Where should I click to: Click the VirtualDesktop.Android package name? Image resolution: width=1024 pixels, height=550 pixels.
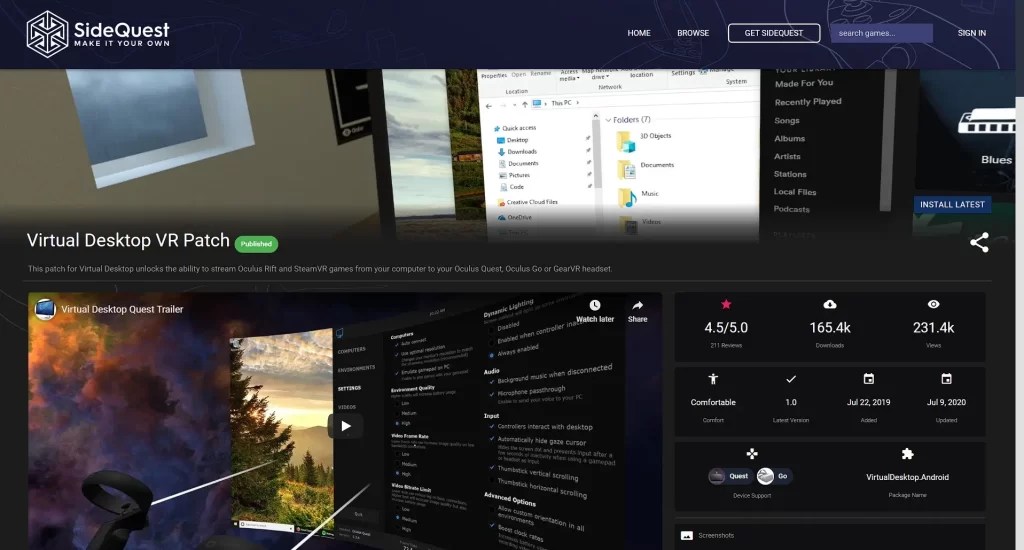pos(907,477)
